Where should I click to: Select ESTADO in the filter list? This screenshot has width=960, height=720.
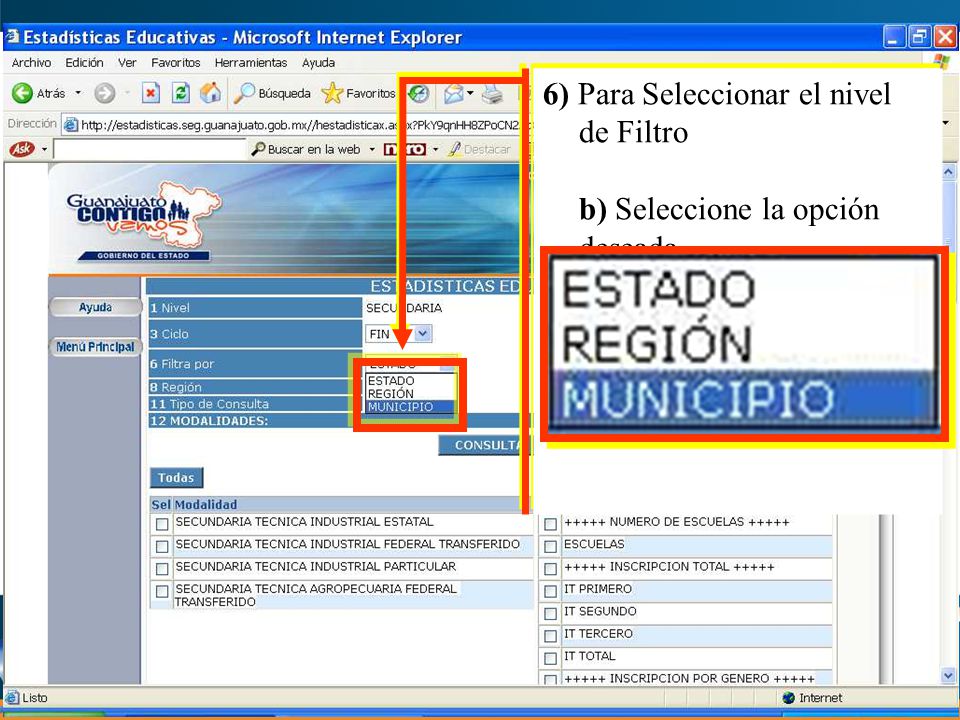pos(409,380)
